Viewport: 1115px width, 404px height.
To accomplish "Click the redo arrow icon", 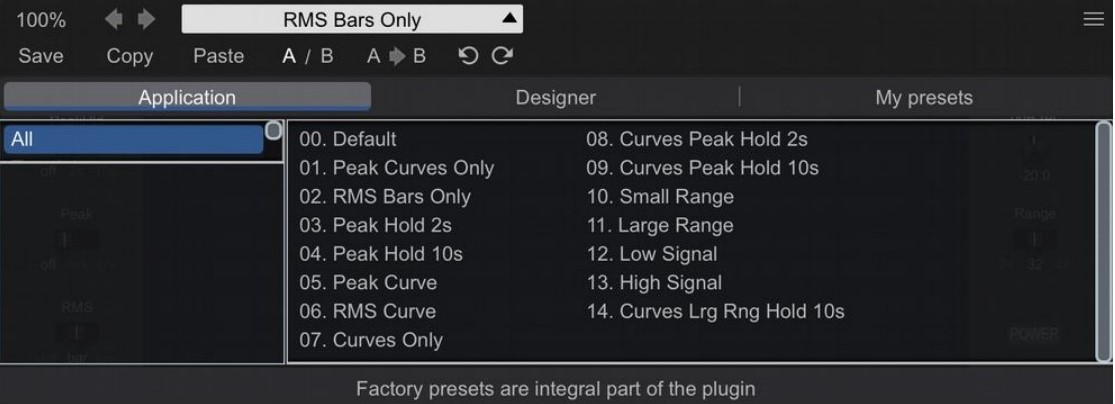I will click(501, 56).
